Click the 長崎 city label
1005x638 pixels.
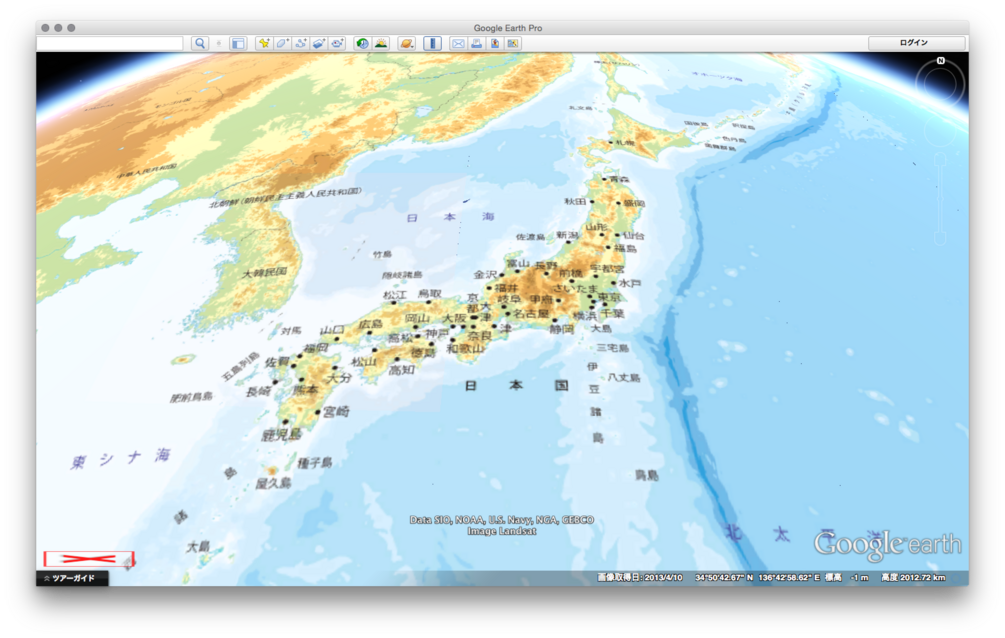(259, 391)
